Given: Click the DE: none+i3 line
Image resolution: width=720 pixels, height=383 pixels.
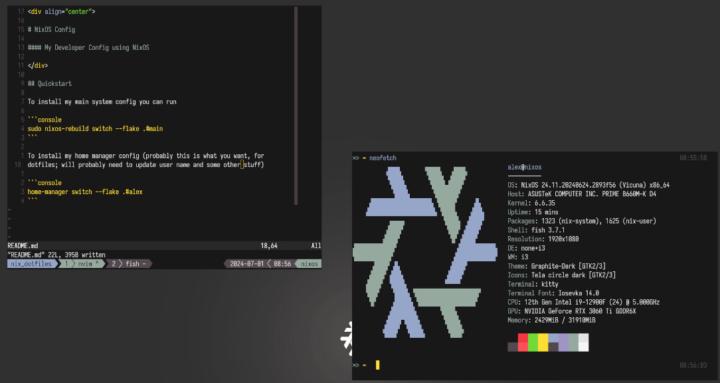Looking at the screenshot, I should tap(526, 248).
